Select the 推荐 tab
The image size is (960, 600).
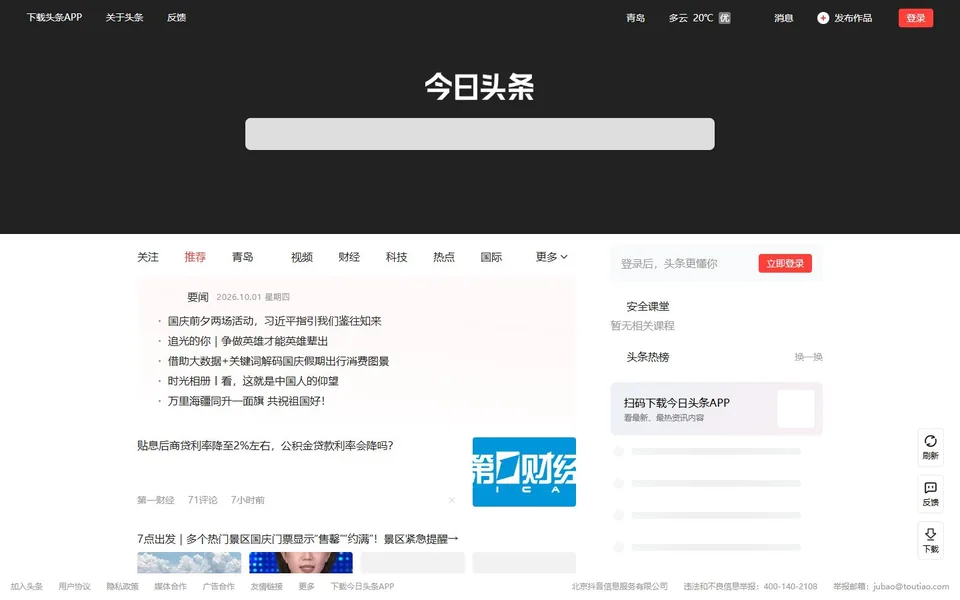[x=195, y=257]
